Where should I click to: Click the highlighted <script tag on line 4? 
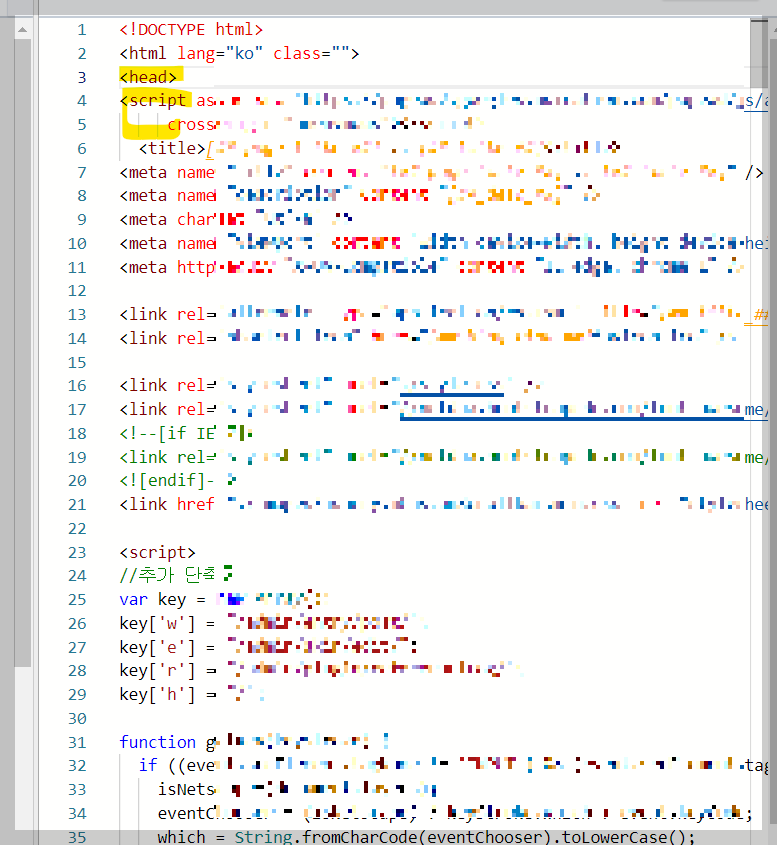tap(152, 101)
